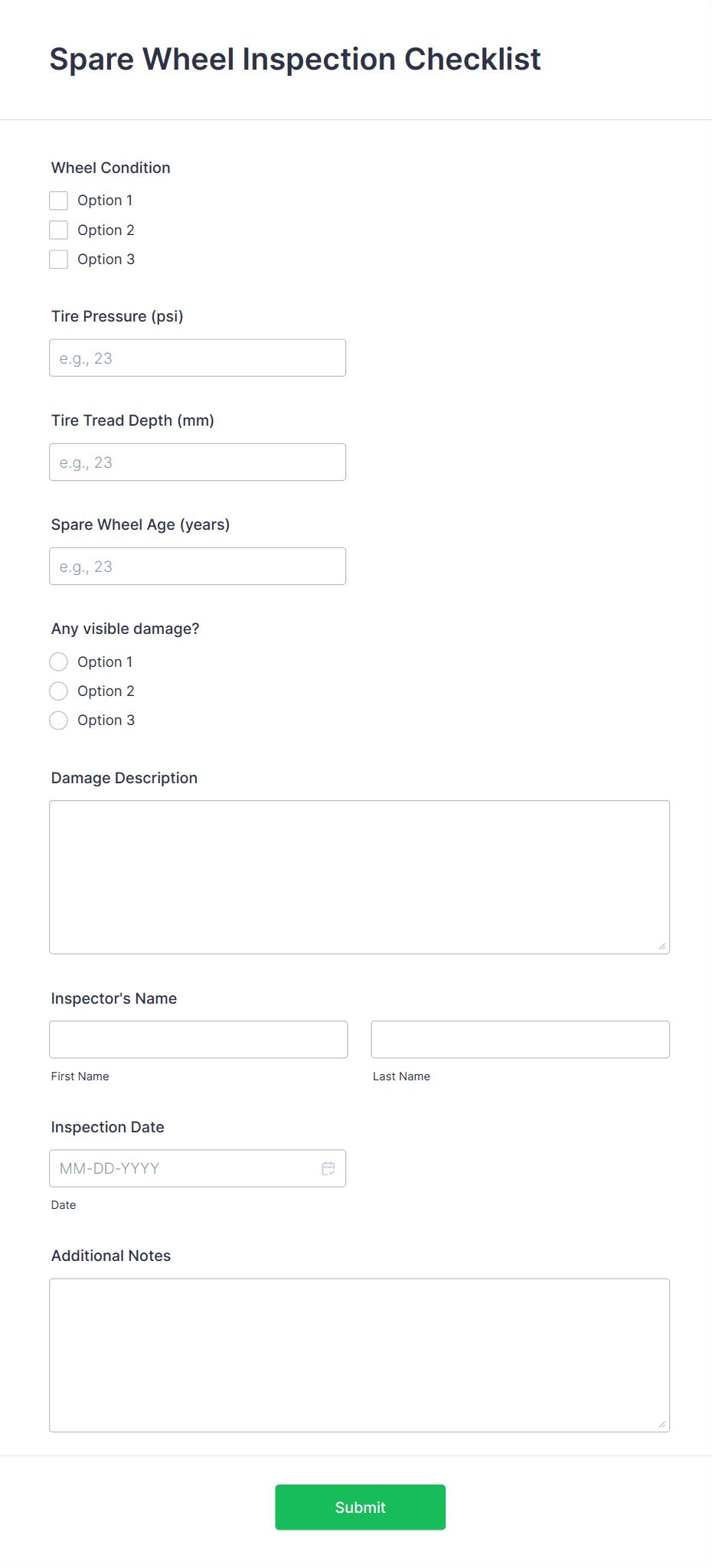The height and width of the screenshot is (1568, 712).
Task: Click the Tire Tread Depth input field
Action: [197, 461]
